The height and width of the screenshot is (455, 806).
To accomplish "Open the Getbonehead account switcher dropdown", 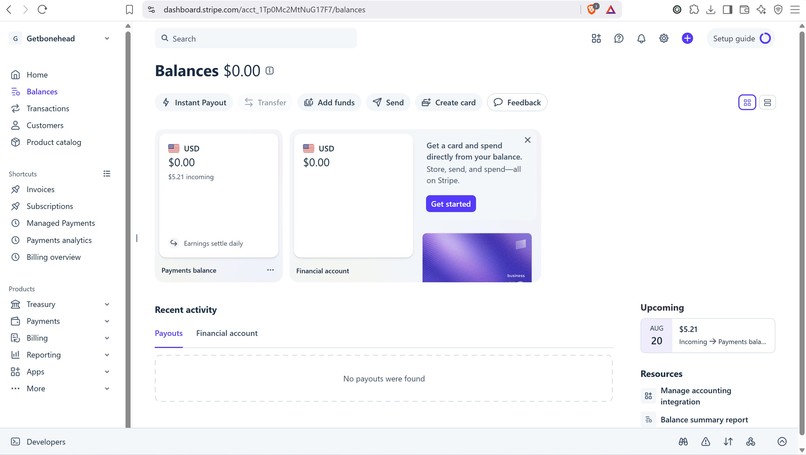I will [60, 39].
